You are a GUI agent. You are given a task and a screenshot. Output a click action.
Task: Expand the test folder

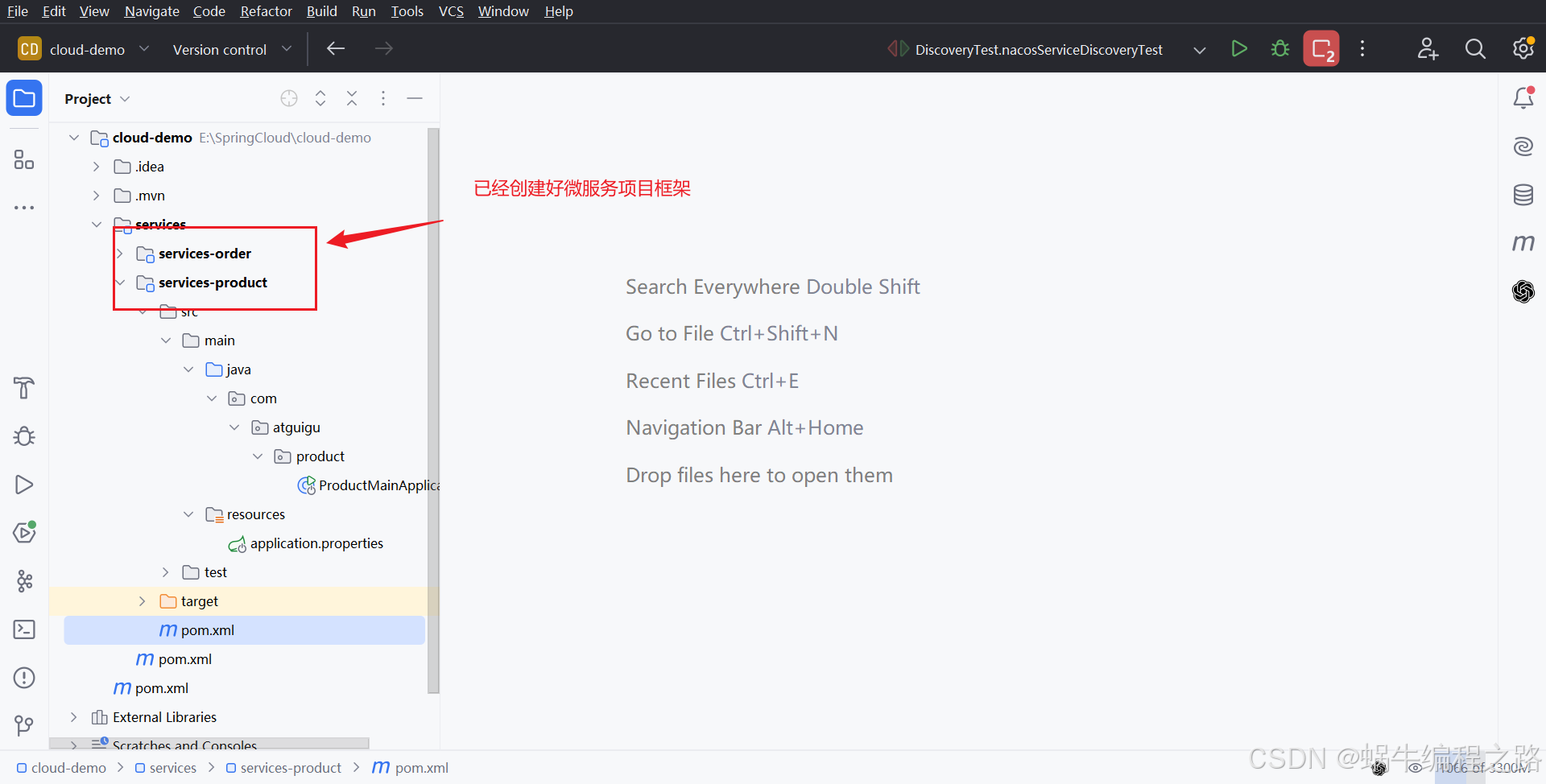[166, 572]
